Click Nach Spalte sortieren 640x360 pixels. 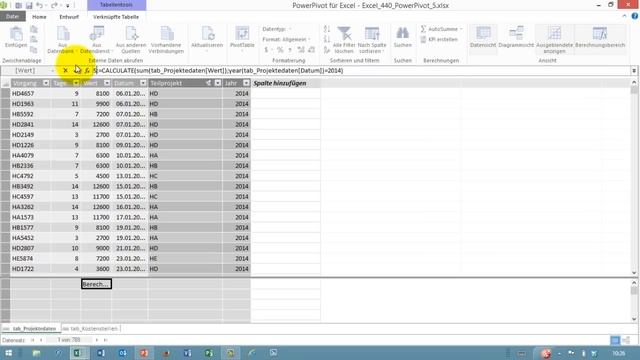[x=372, y=40]
